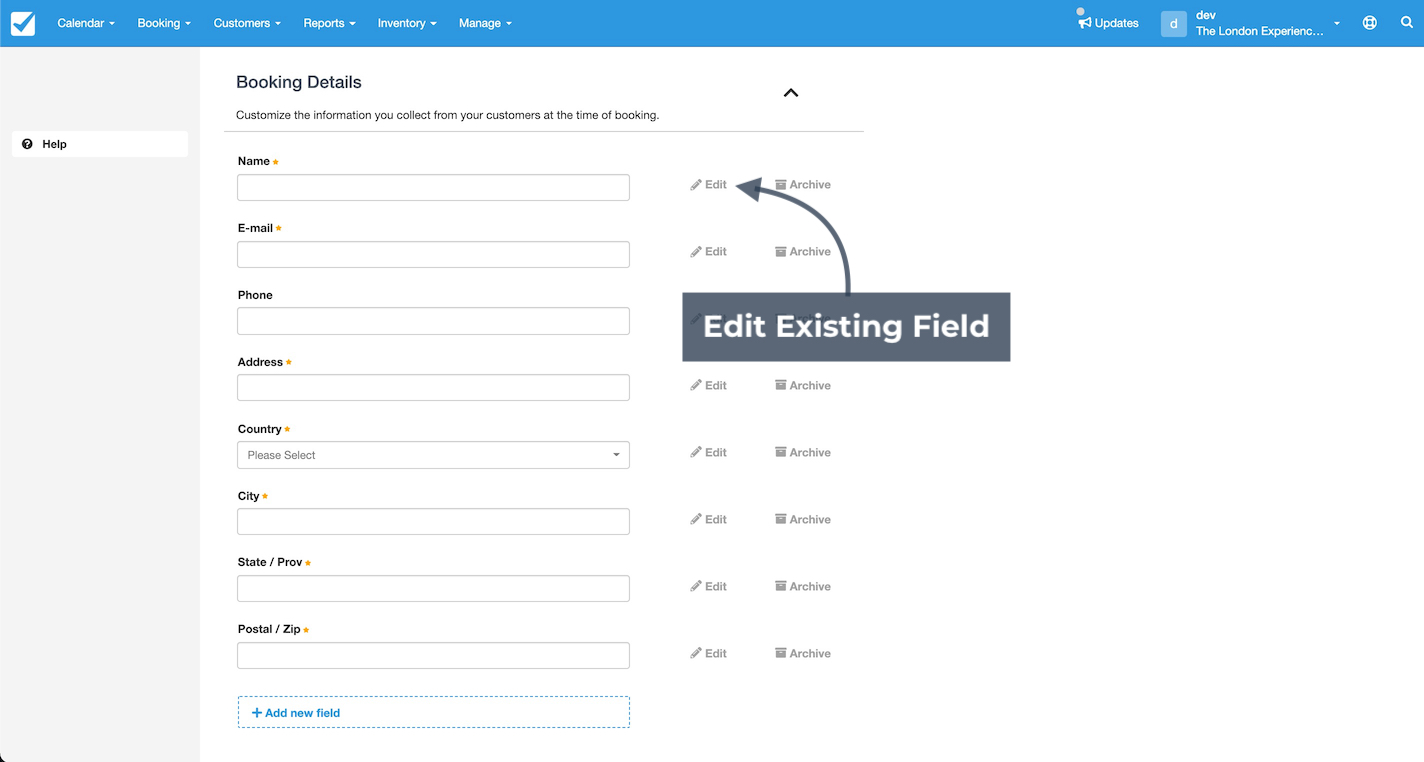Image resolution: width=1424 pixels, height=762 pixels.
Task: Edit the State / Prov field
Action: coord(708,587)
